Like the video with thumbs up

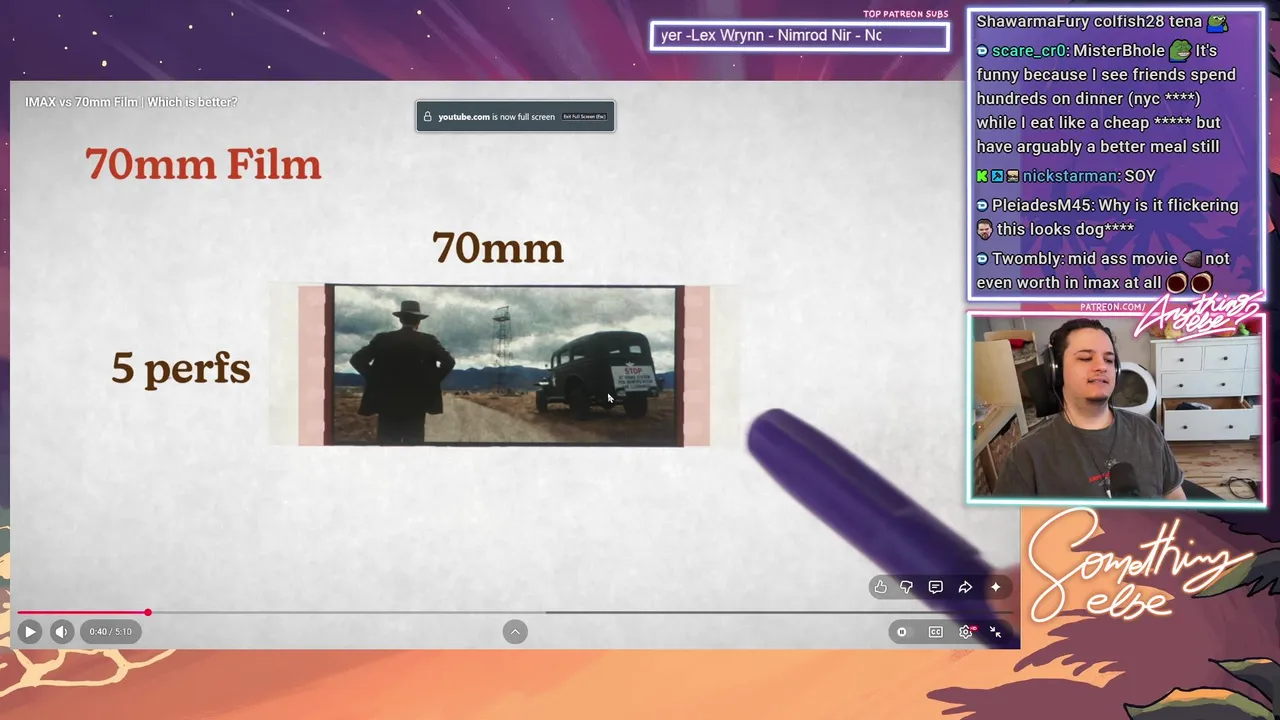(x=880, y=587)
